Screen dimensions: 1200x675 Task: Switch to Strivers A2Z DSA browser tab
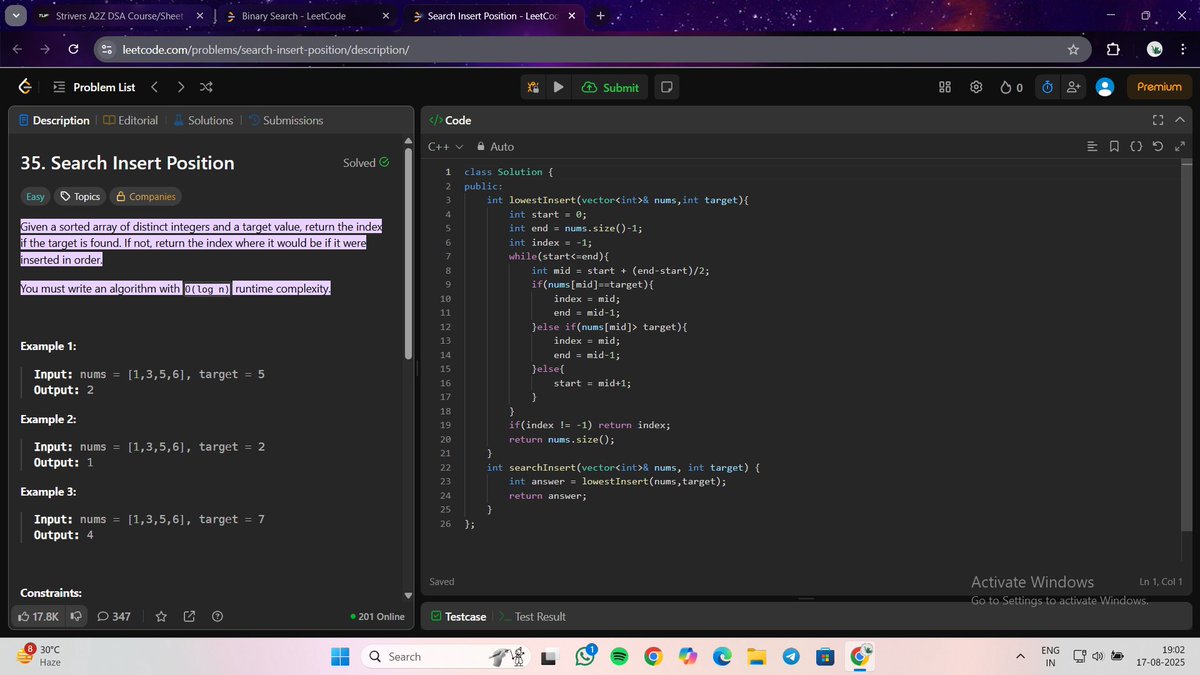(120, 16)
